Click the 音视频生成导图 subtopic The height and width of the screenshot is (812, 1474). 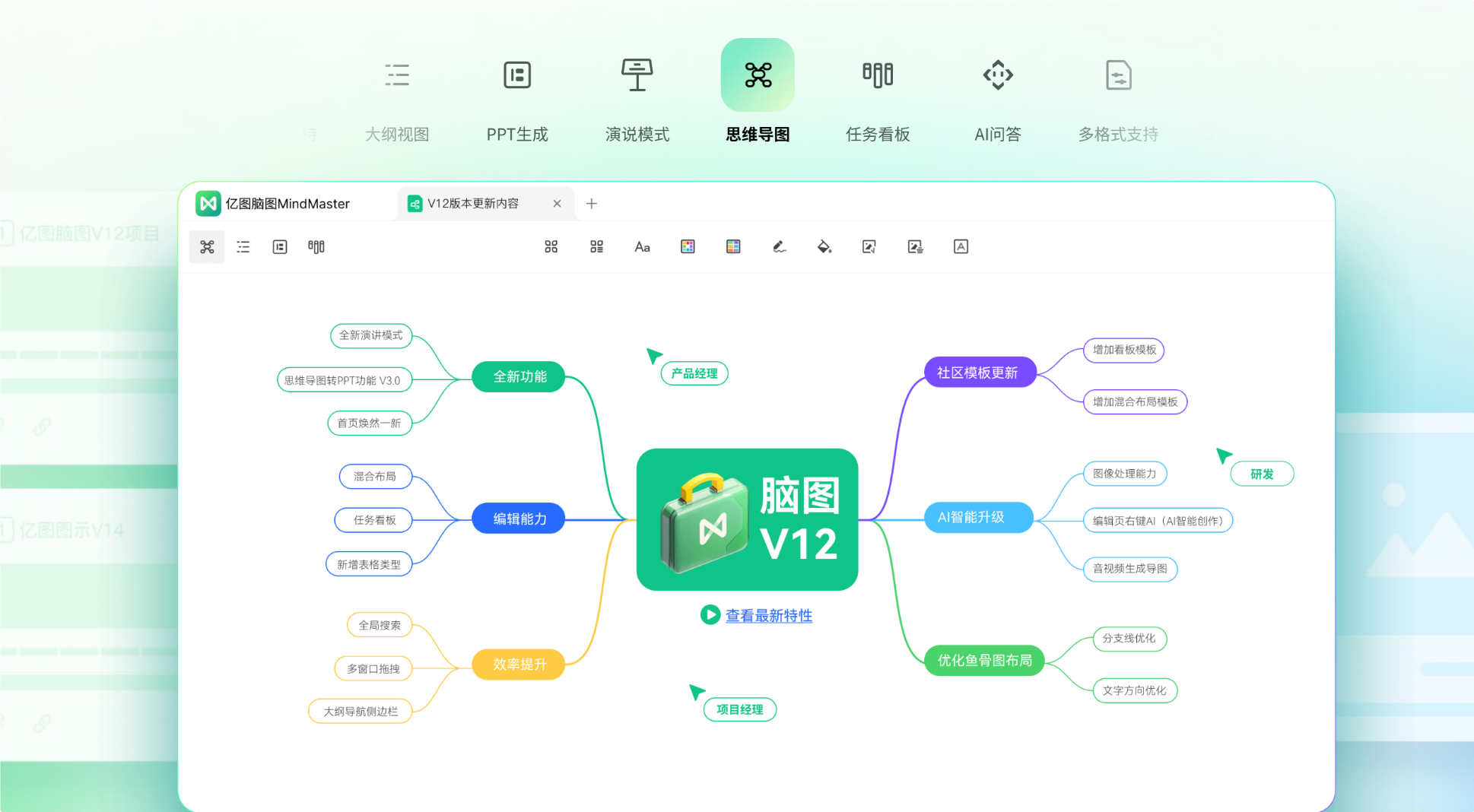[1130, 569]
